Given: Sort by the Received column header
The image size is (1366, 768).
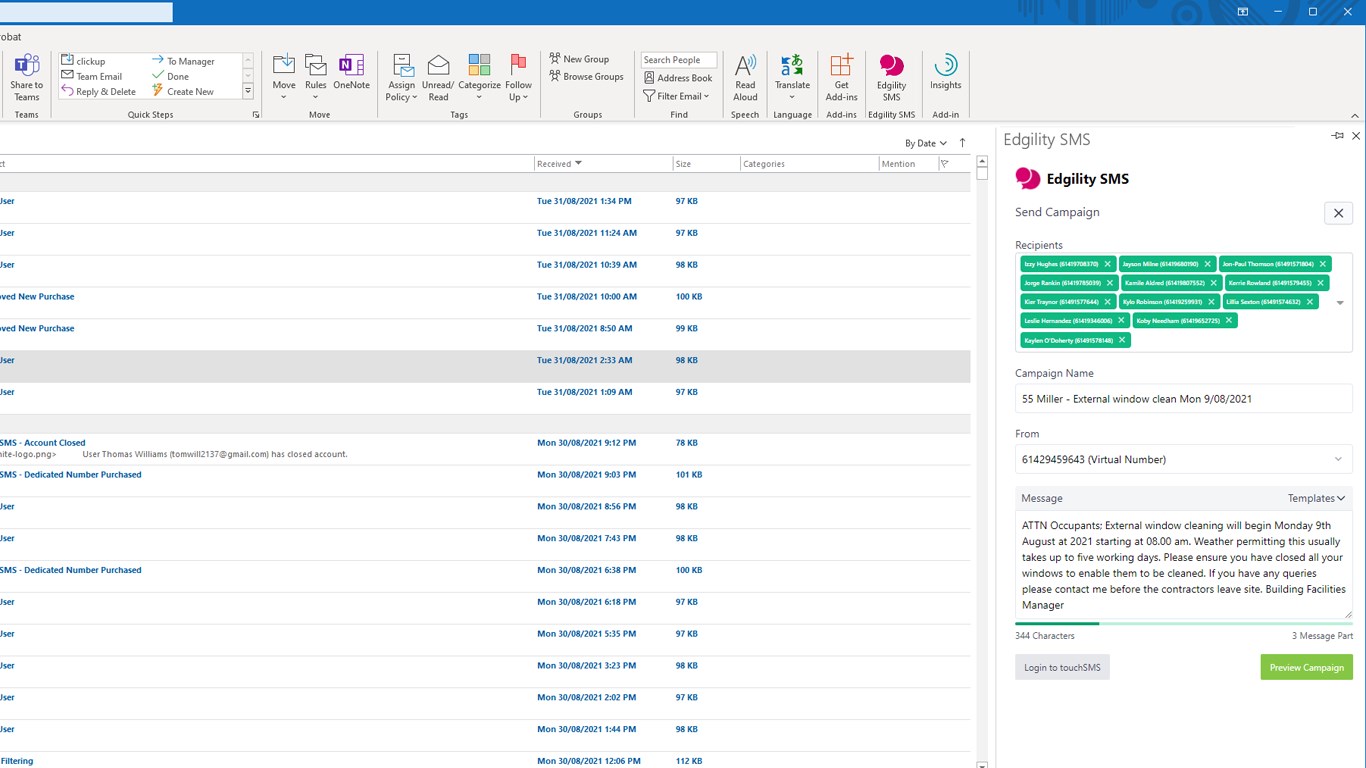Looking at the screenshot, I should (x=603, y=164).
